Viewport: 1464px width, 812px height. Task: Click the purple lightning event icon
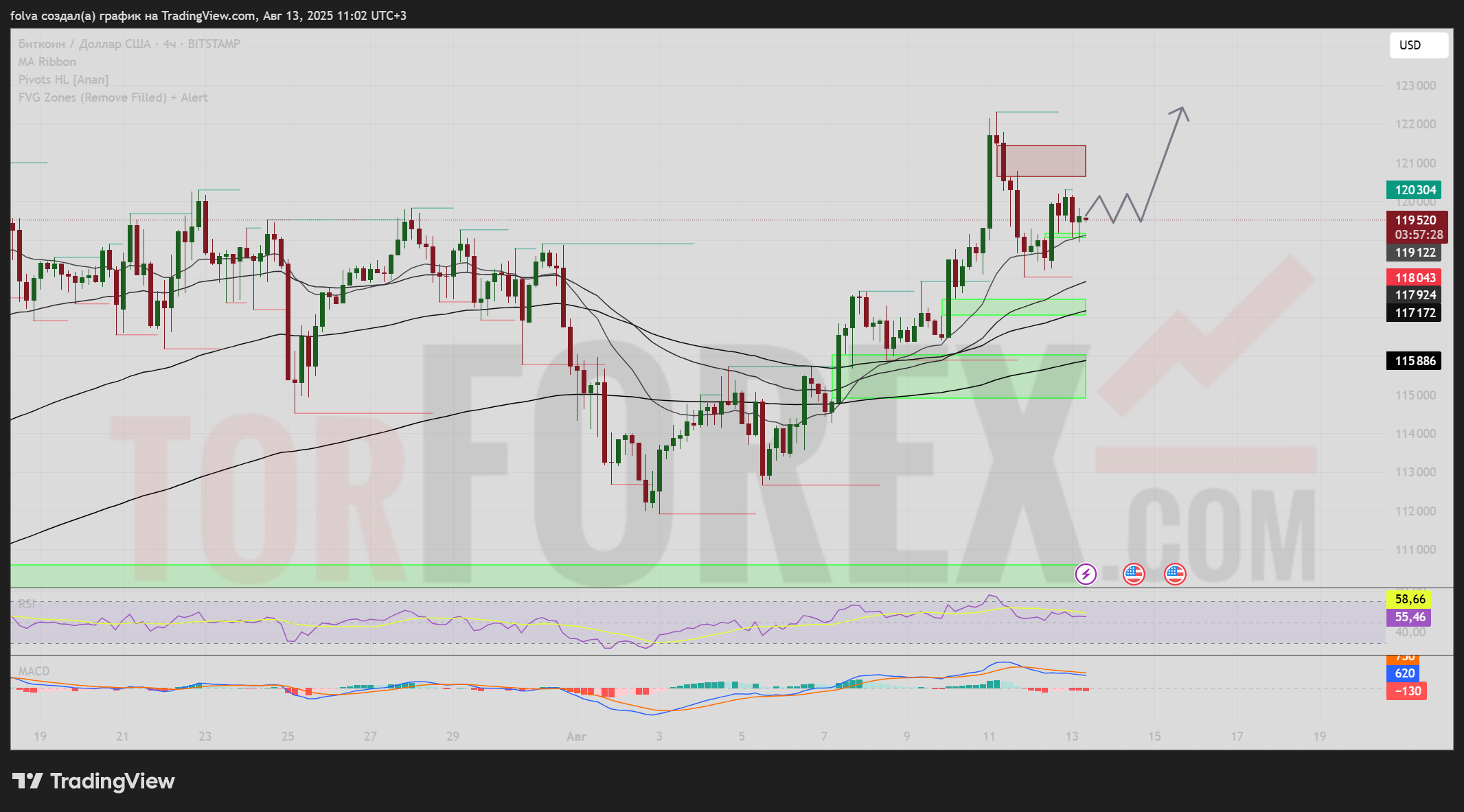tap(1086, 574)
